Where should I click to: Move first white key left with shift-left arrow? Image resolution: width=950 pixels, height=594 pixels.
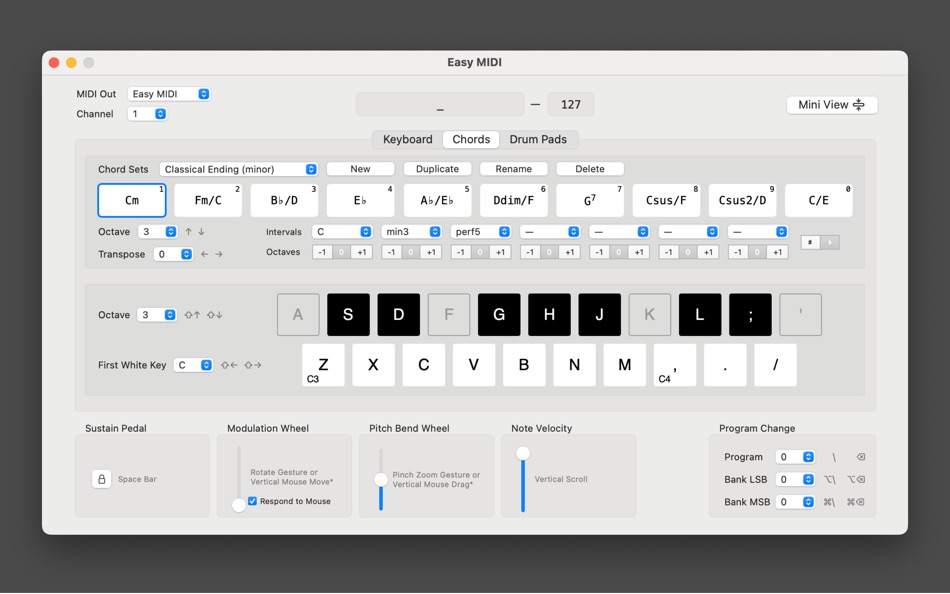pos(229,365)
